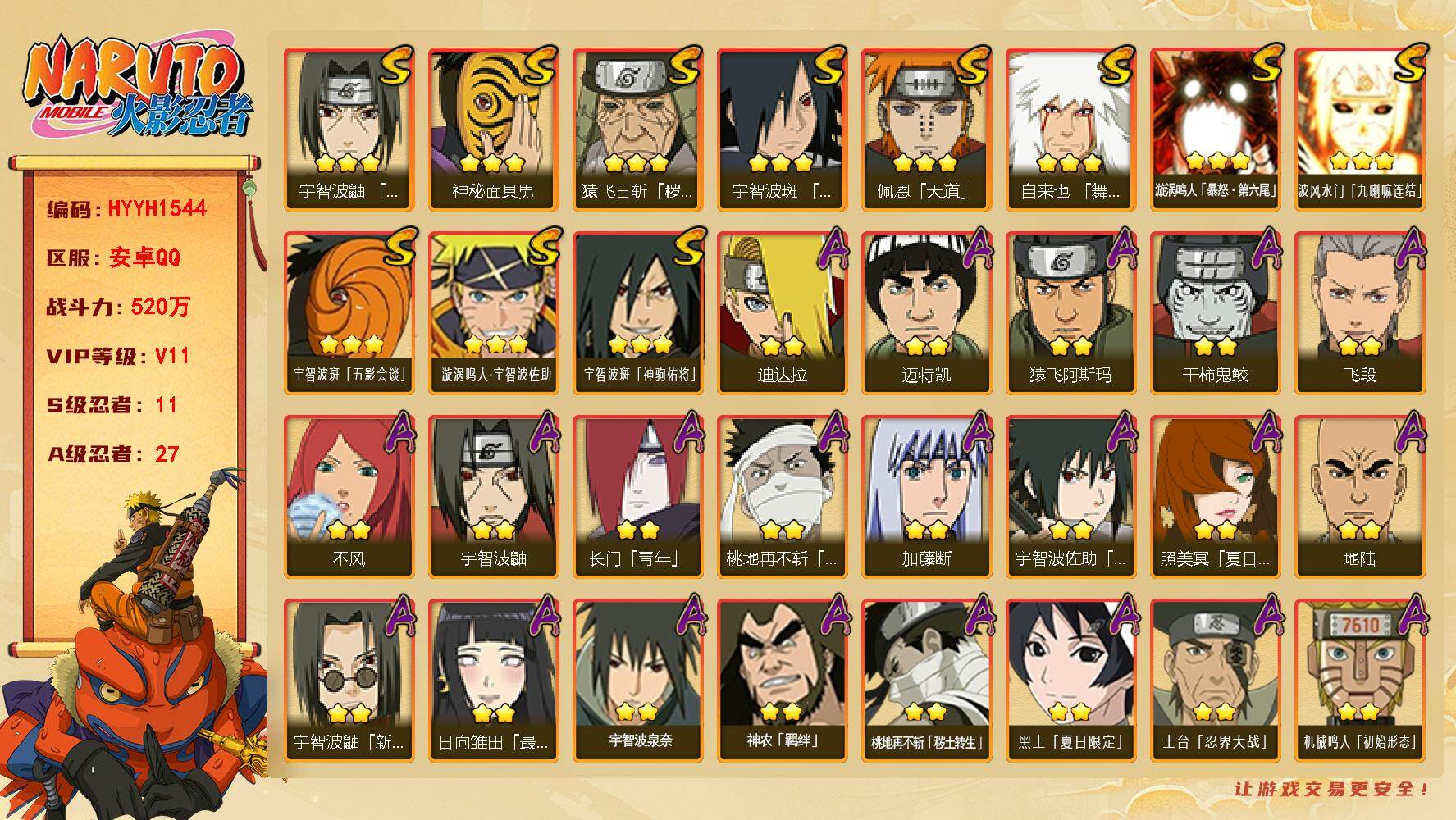The height and width of the screenshot is (820, 1456).
Task: Click the 土台「忍界大战」 portrait
Action: [x=1215, y=680]
